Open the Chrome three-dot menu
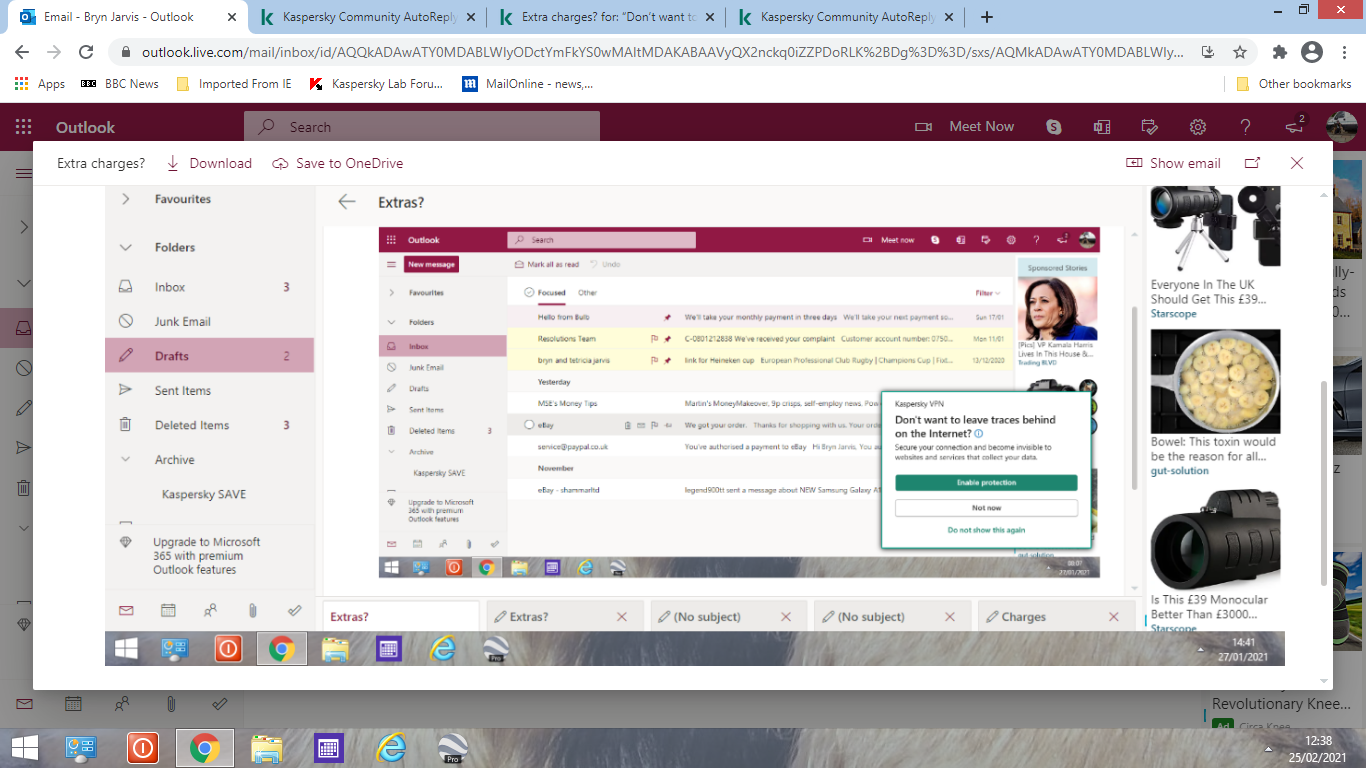1366x768 pixels. click(1345, 52)
